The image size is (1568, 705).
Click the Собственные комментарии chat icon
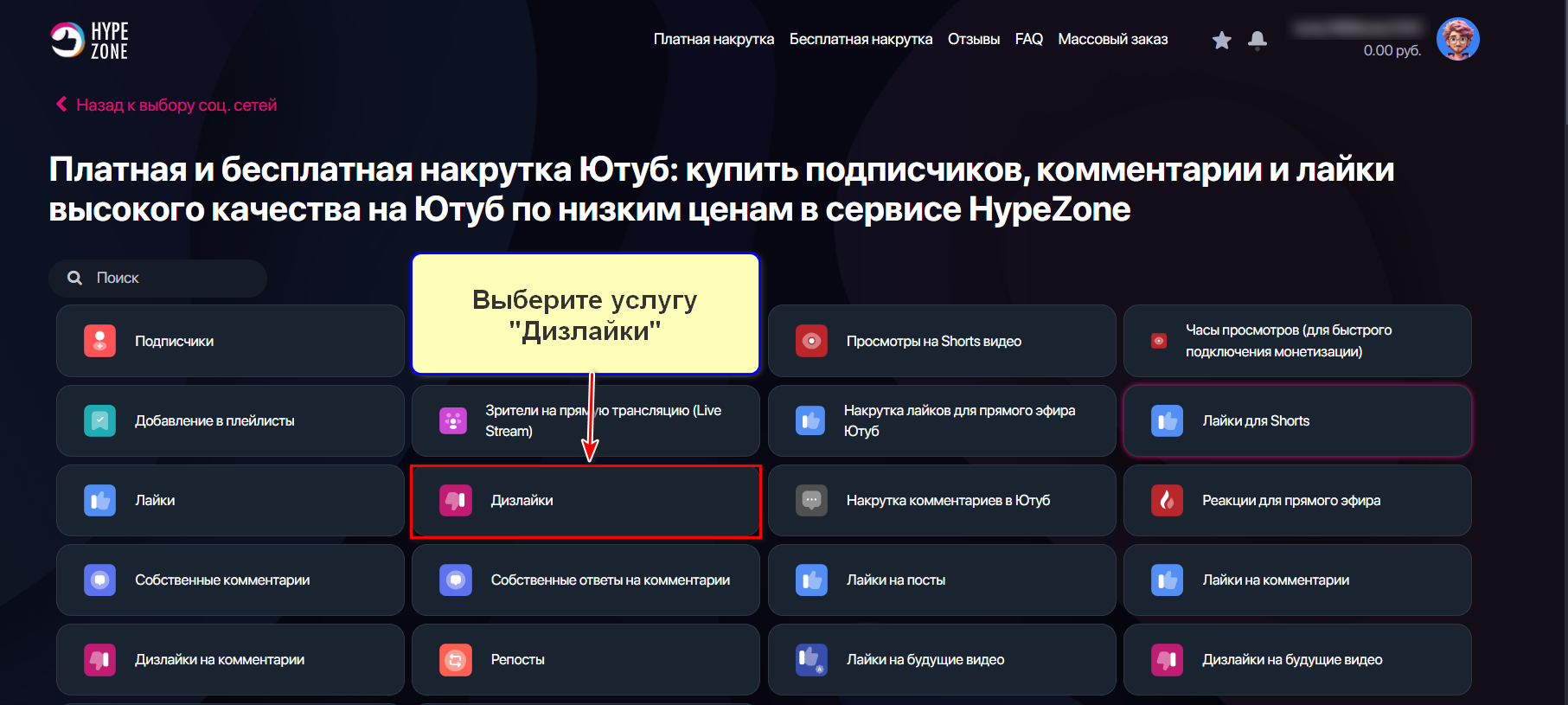coord(99,580)
